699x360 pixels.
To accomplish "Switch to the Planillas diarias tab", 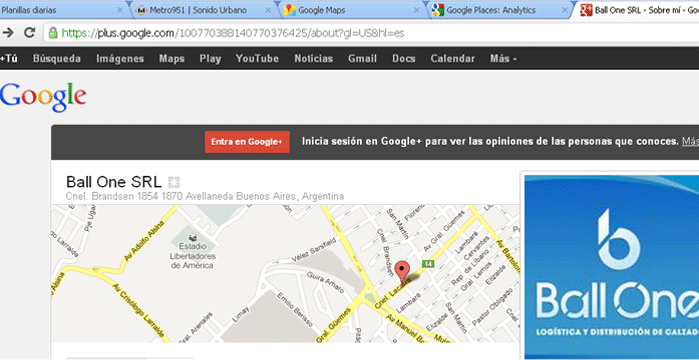I will click(x=62, y=10).
